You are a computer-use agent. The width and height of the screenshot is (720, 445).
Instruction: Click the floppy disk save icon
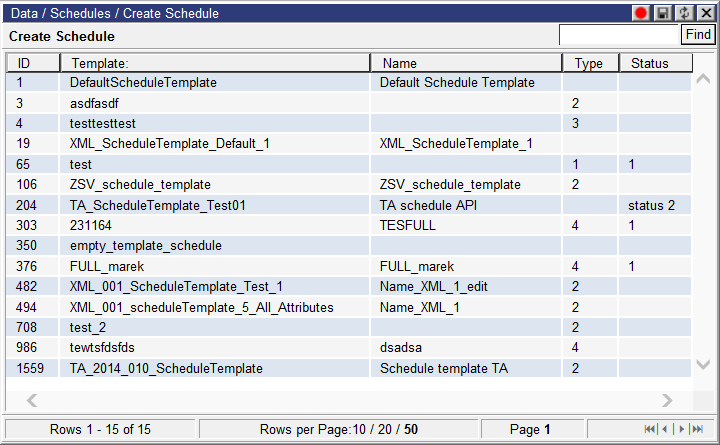(662, 13)
